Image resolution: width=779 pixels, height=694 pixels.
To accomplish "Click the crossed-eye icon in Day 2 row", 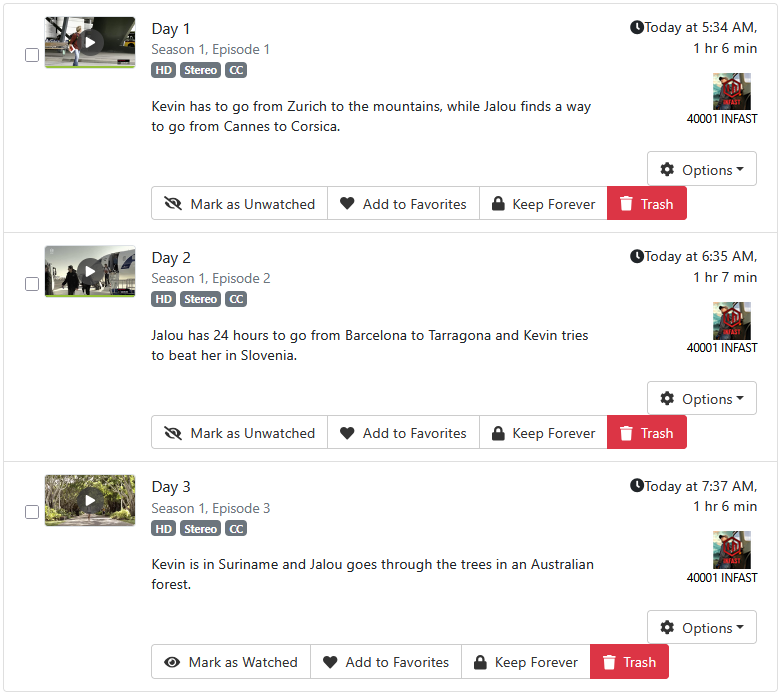I will pyautogui.click(x=173, y=433).
